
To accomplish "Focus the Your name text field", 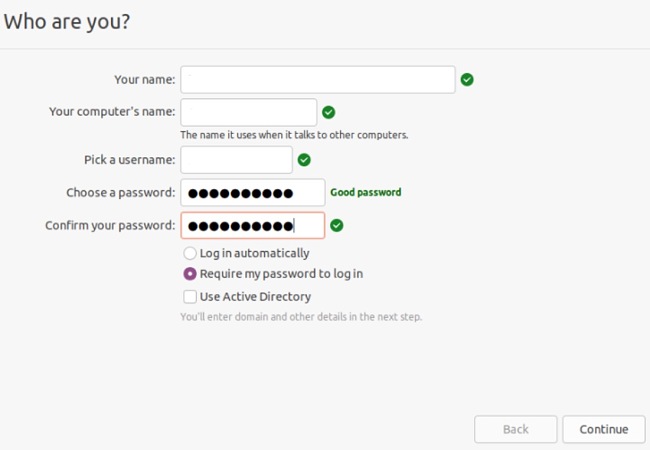I will tap(318, 80).
